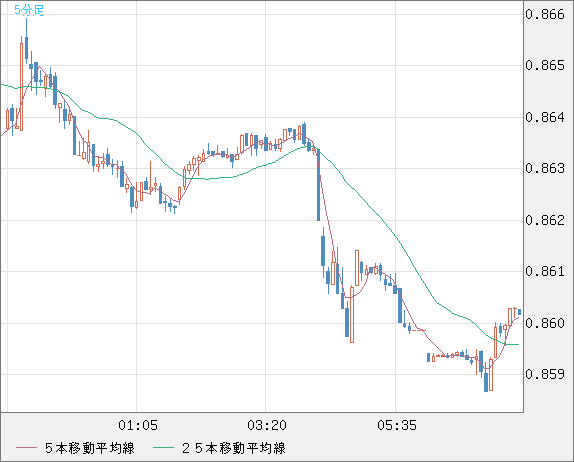Click the 0.863 price axis label
The width and height of the screenshot is (574, 462).
coord(545,168)
